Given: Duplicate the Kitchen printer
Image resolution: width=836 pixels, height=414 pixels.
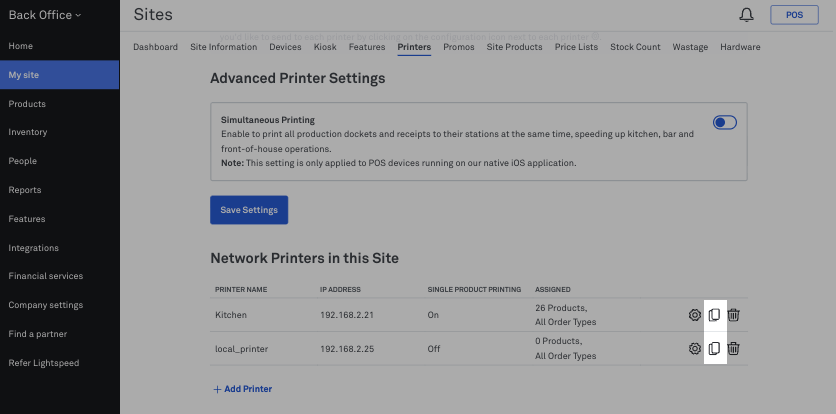Looking at the screenshot, I should click(x=714, y=315).
